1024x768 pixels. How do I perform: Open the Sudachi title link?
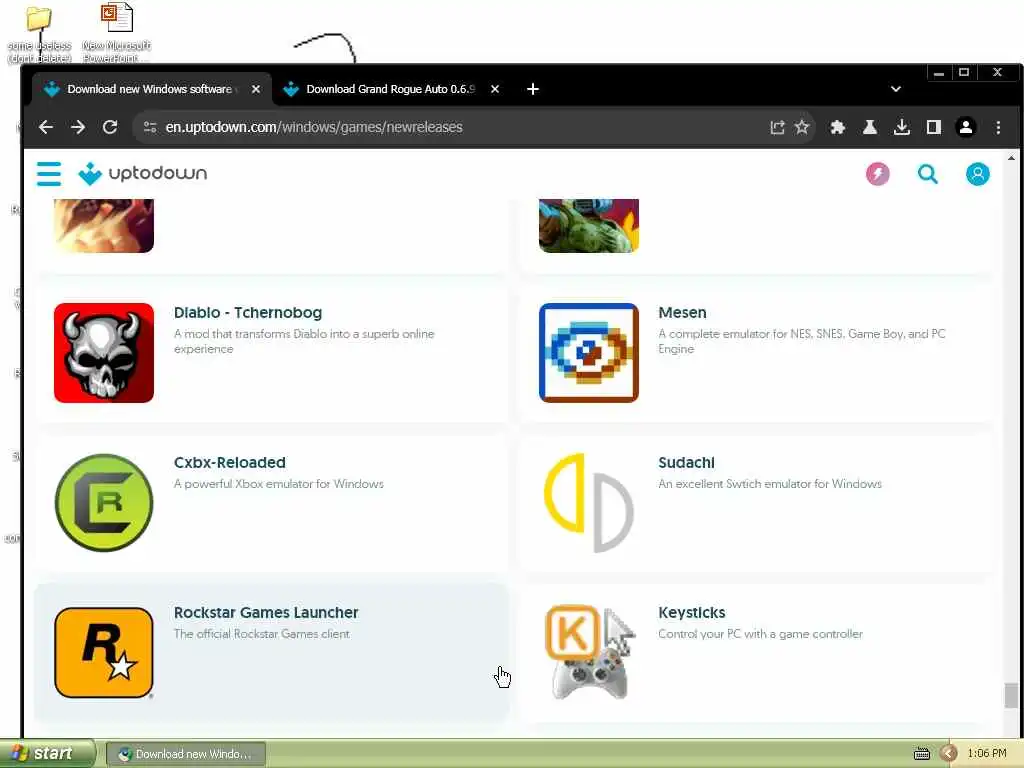pyautogui.click(x=686, y=462)
